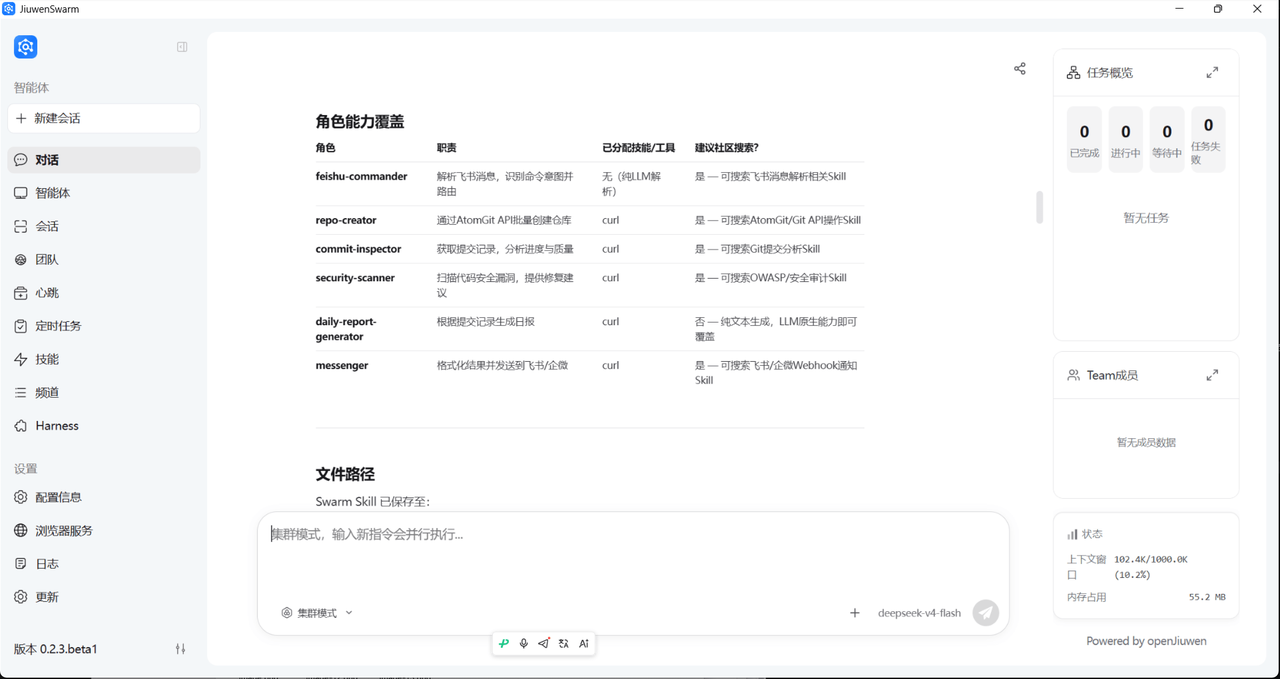Open the 技能 page

(x=104, y=359)
